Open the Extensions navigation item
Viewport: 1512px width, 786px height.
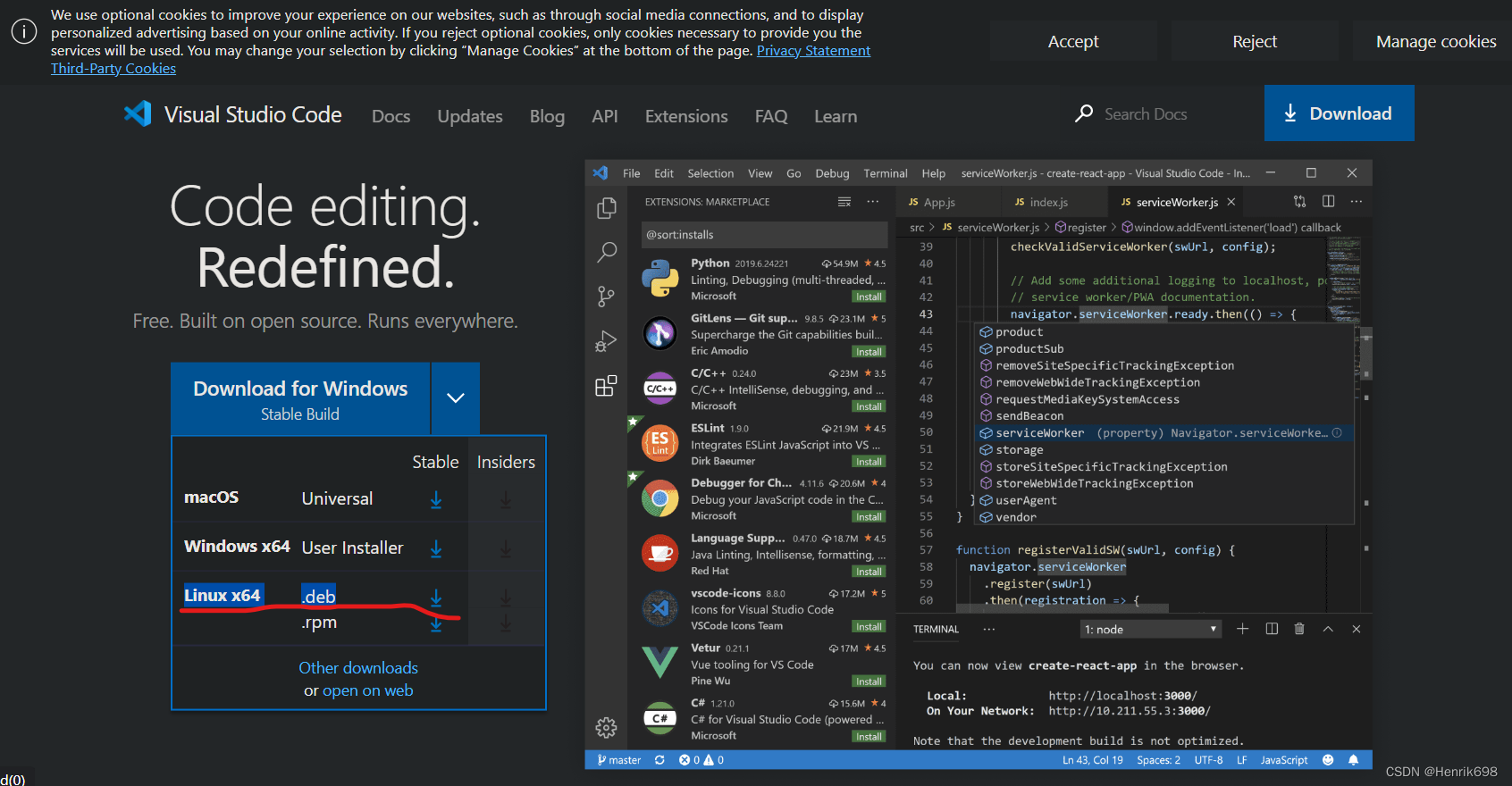coord(686,116)
